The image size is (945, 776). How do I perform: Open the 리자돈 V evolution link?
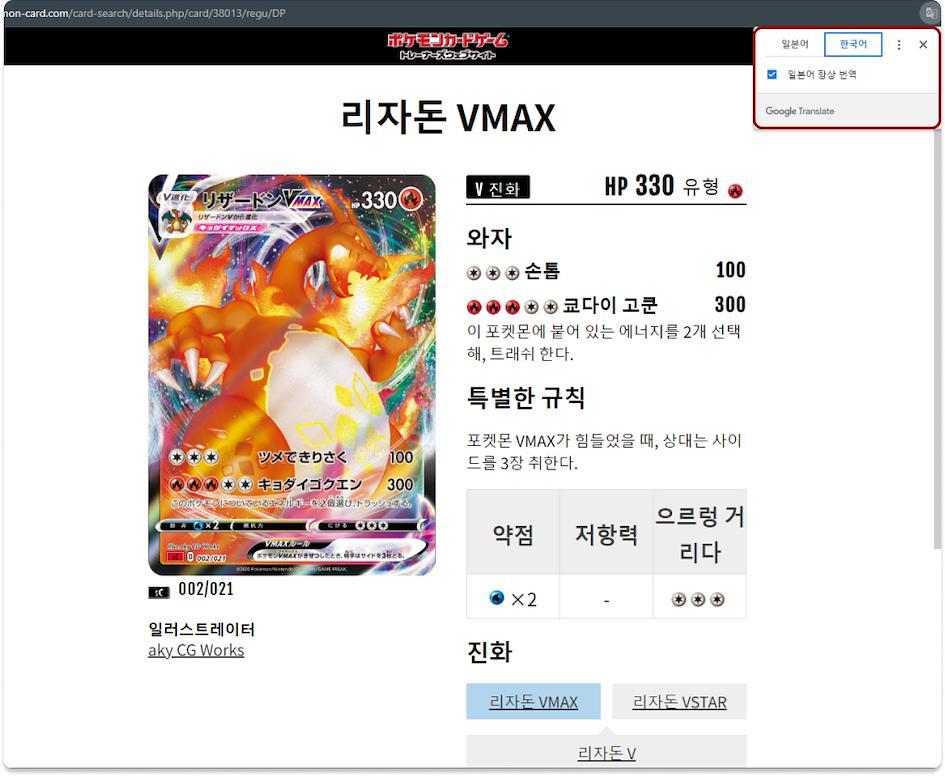tap(606, 752)
